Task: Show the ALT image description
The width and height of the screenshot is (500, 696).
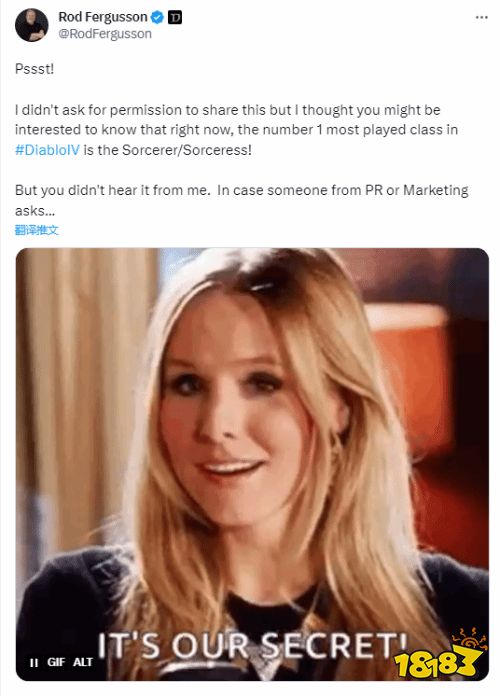Action: point(83,662)
